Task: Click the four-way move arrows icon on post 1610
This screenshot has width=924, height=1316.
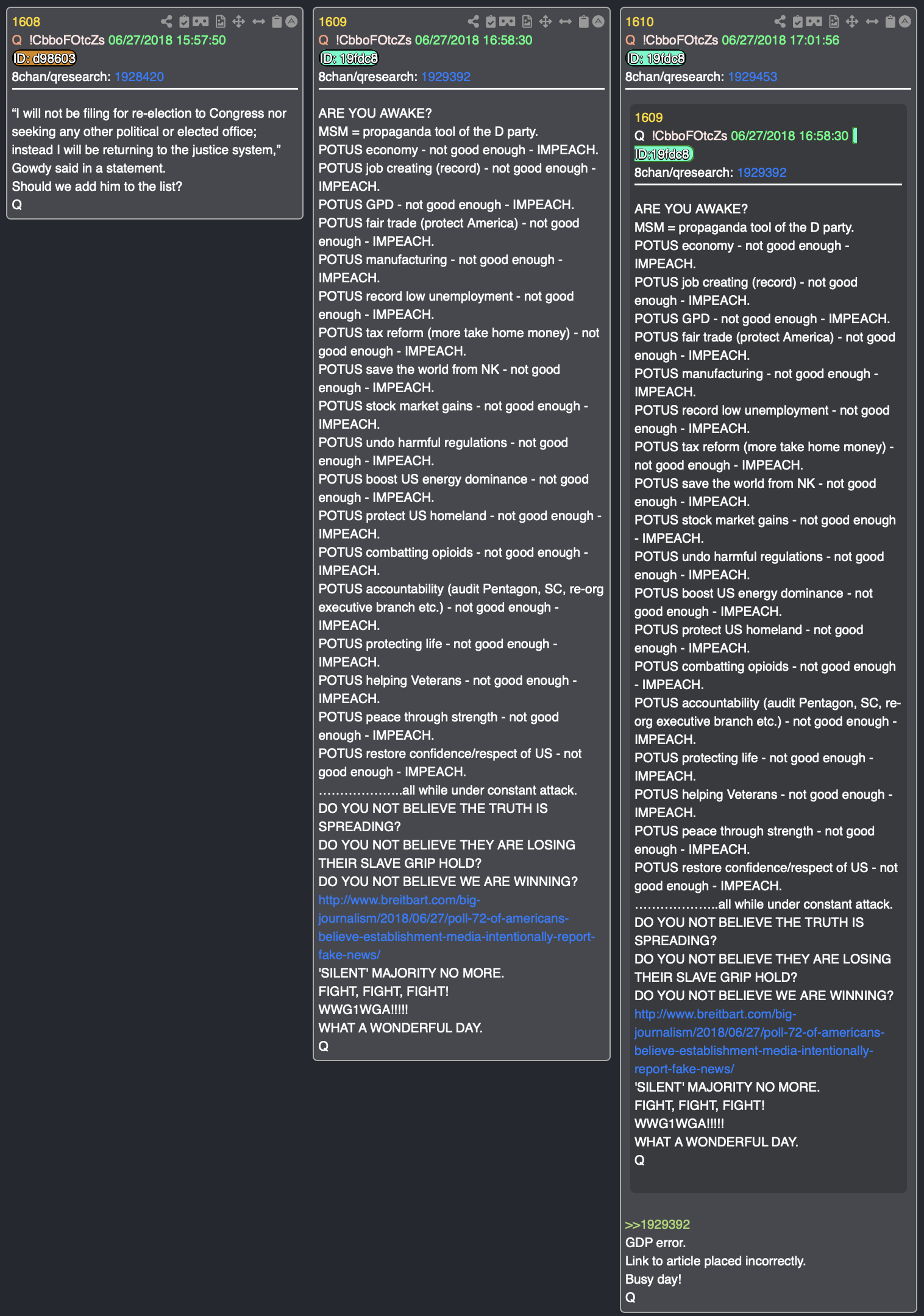Action: click(x=852, y=22)
